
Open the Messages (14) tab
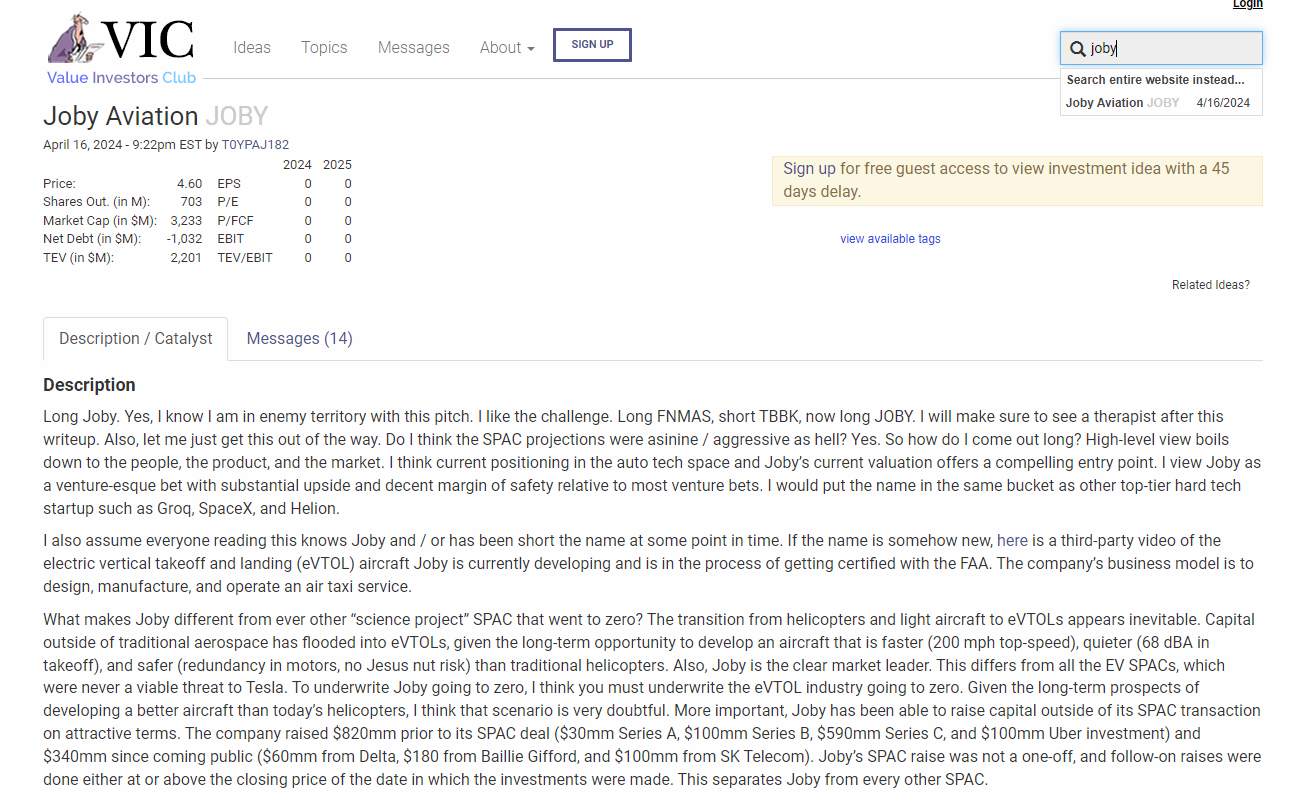tap(300, 339)
